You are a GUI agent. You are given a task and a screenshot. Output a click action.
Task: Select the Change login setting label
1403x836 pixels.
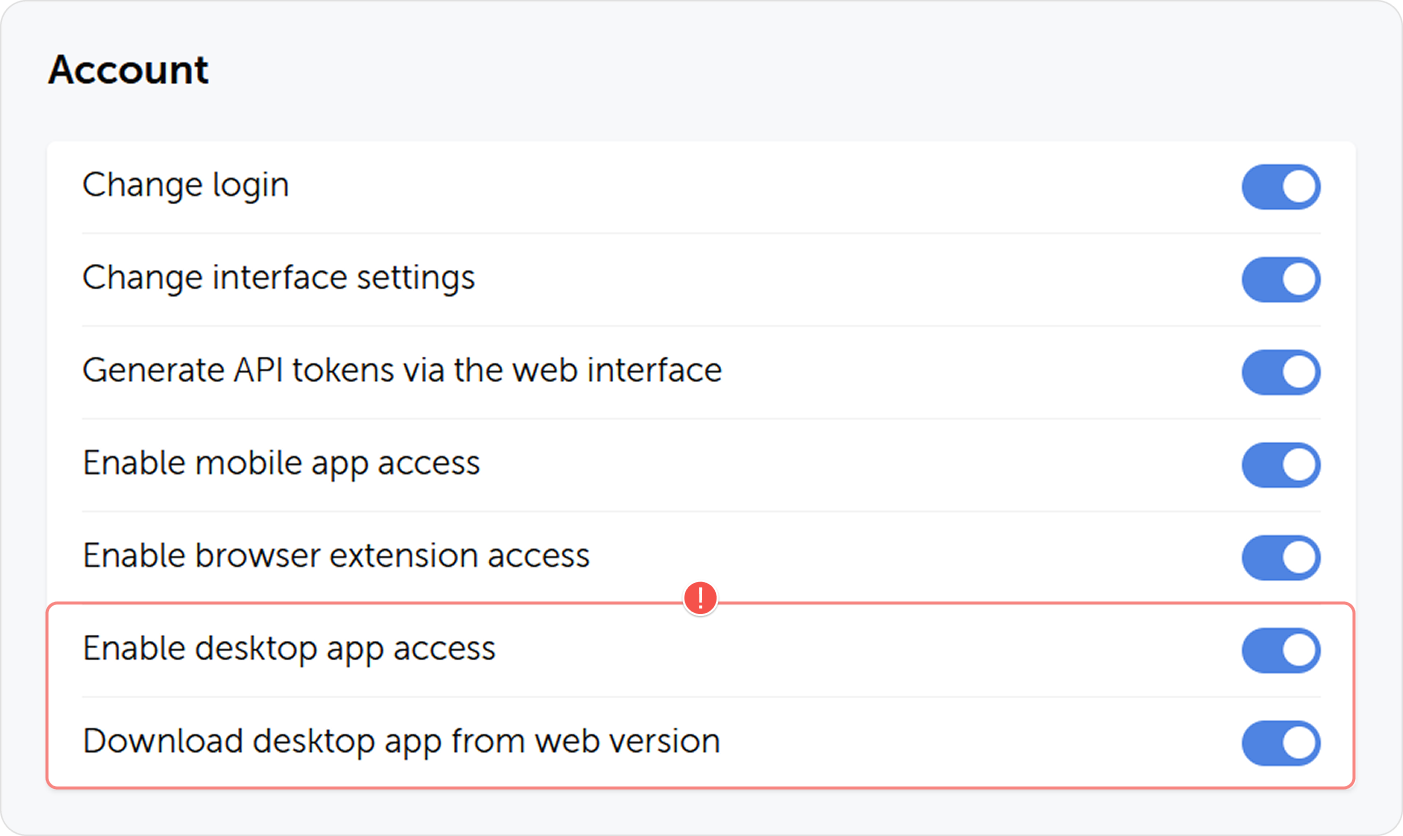(x=186, y=186)
